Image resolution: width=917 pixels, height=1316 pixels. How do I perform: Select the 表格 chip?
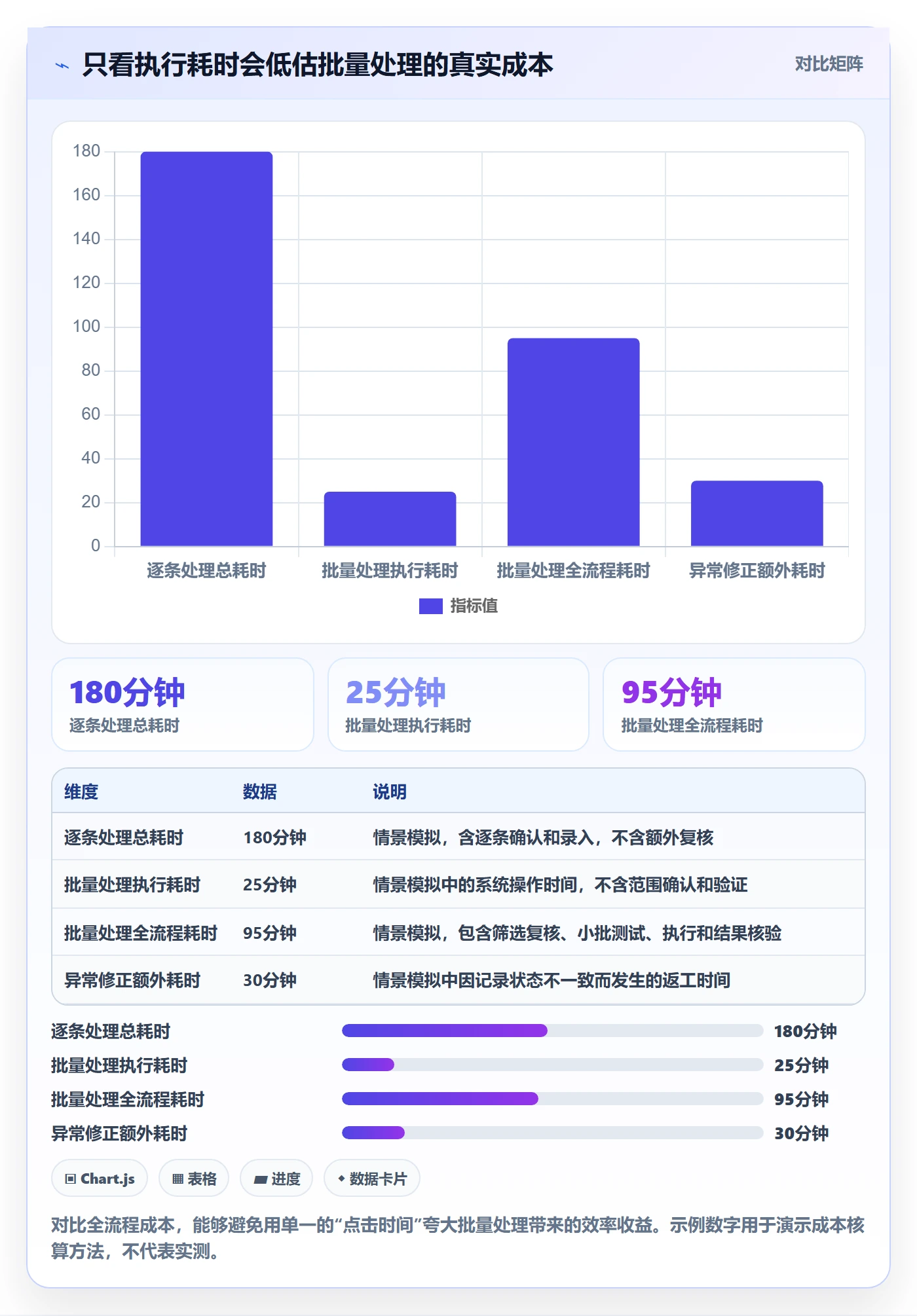pyautogui.click(x=194, y=1179)
